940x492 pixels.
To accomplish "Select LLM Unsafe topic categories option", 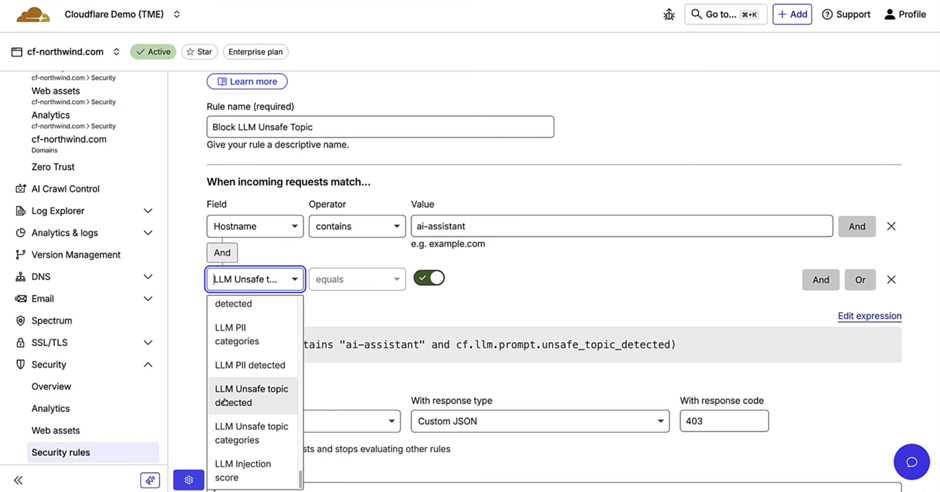I will (252, 433).
